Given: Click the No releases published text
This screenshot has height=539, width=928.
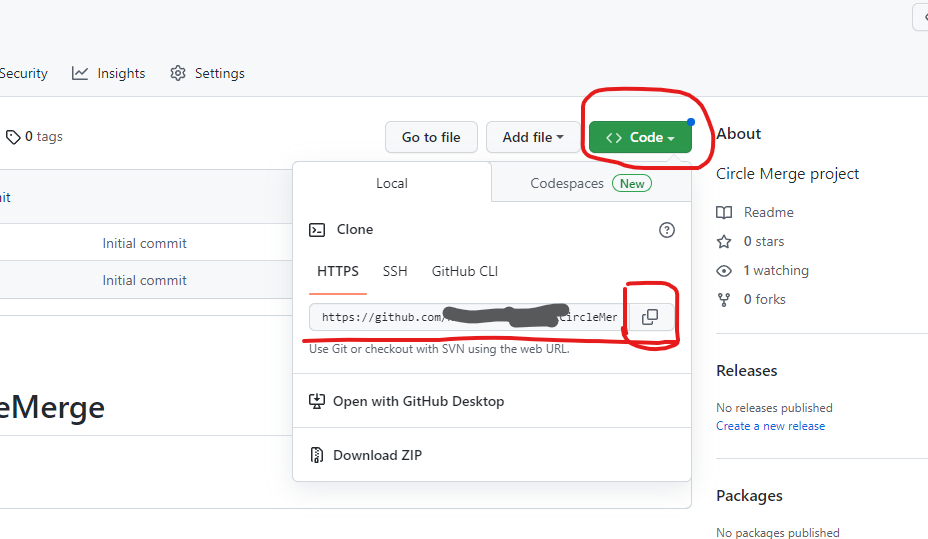Looking at the screenshot, I should (774, 408).
